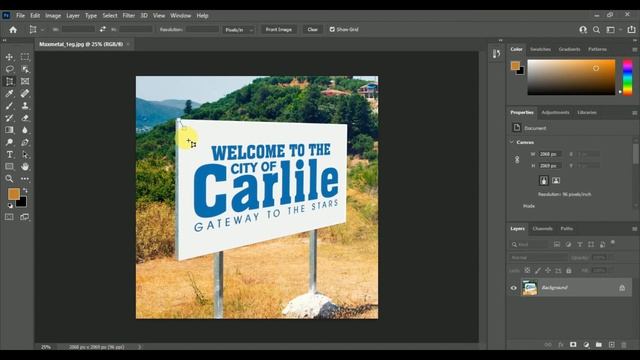Select the Zoom tool in the toolbox
The image size is (640, 360).
point(9,179)
